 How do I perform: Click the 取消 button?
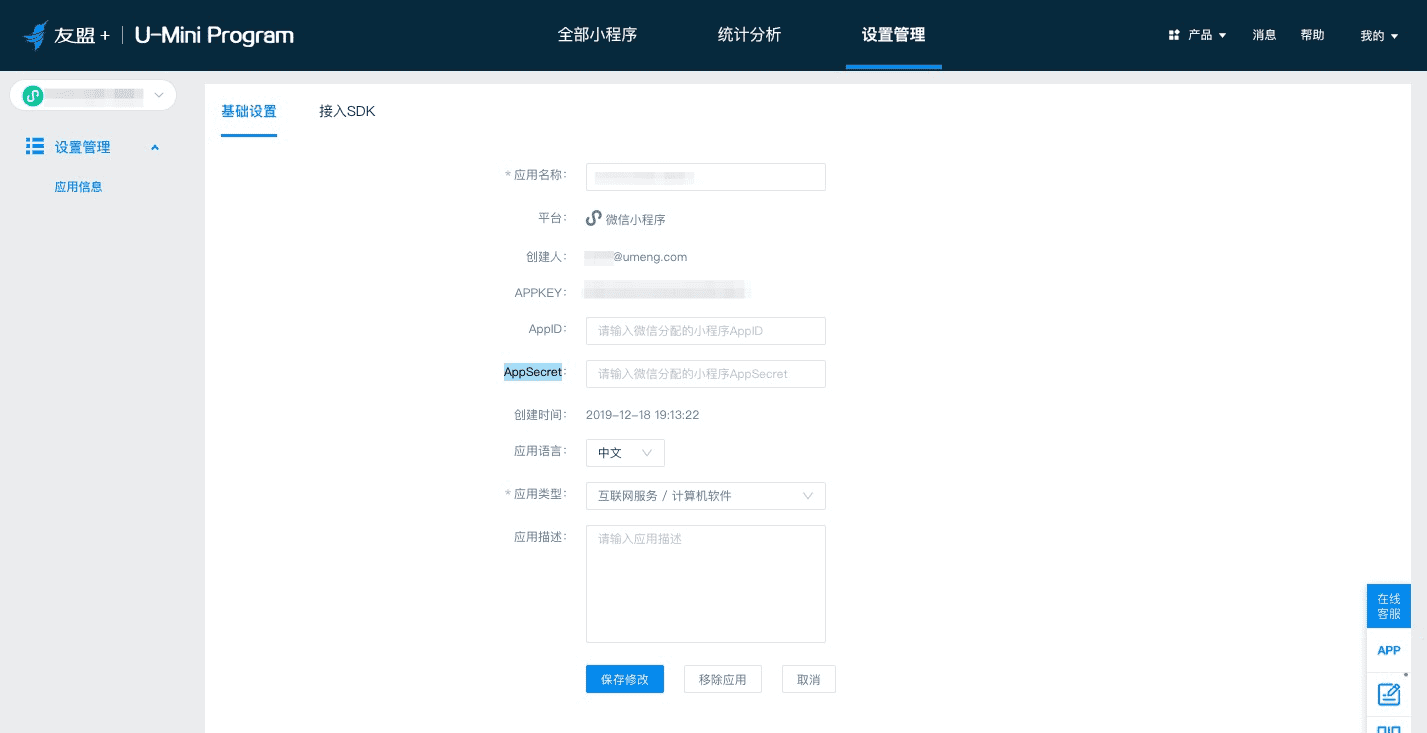(809, 679)
